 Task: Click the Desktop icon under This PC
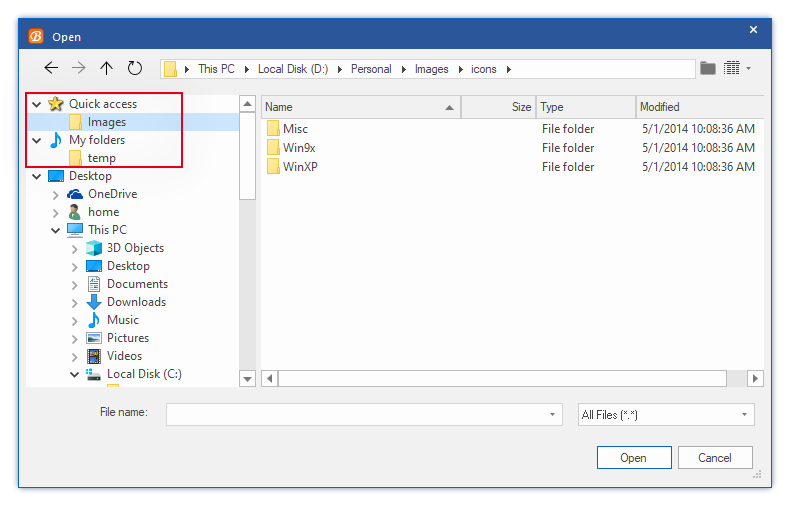94,266
